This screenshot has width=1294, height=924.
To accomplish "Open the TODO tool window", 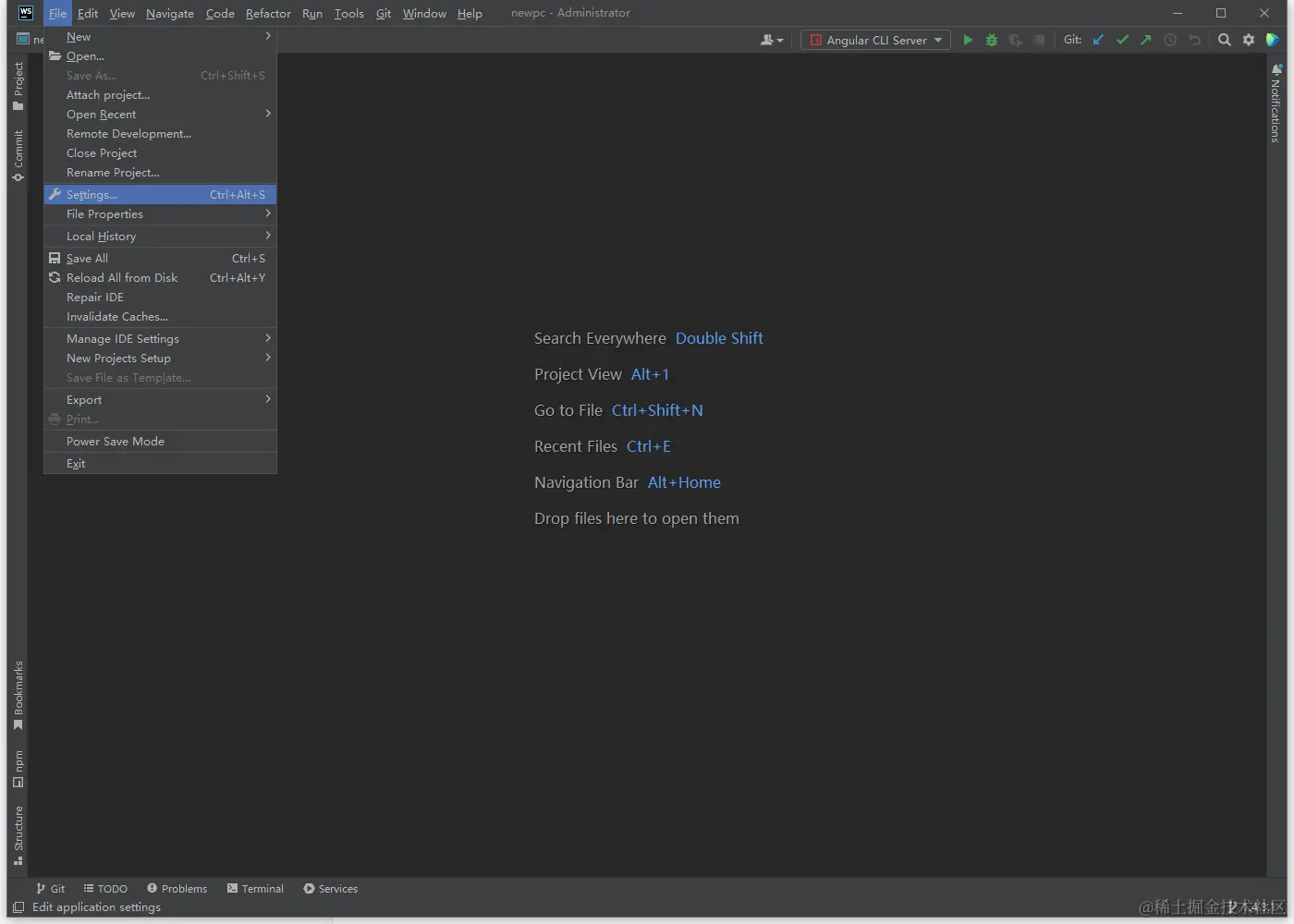I will coord(105,889).
